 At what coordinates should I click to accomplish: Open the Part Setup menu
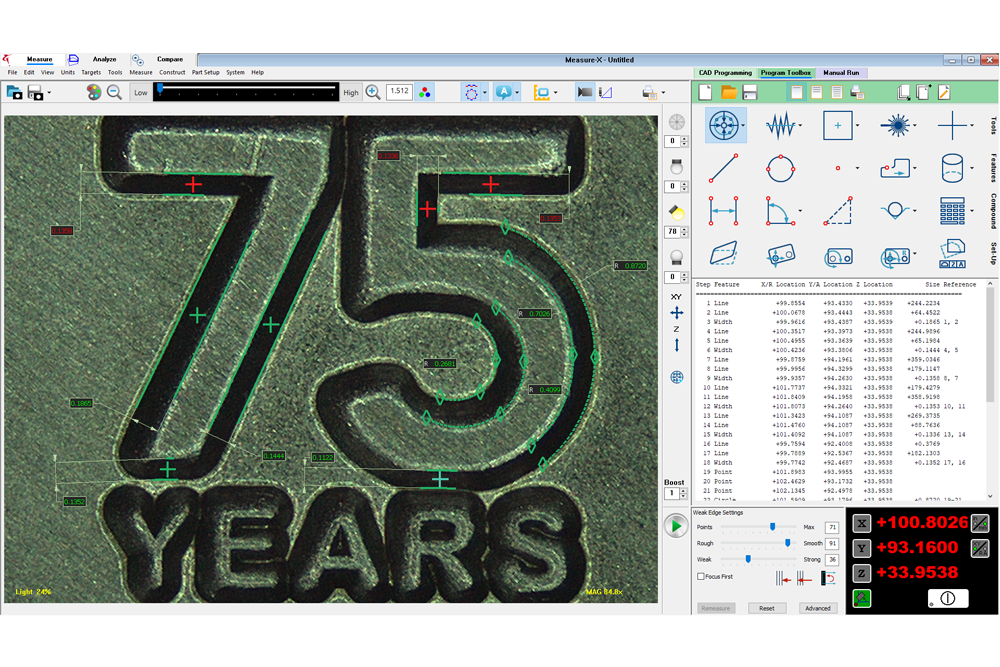[x=206, y=73]
